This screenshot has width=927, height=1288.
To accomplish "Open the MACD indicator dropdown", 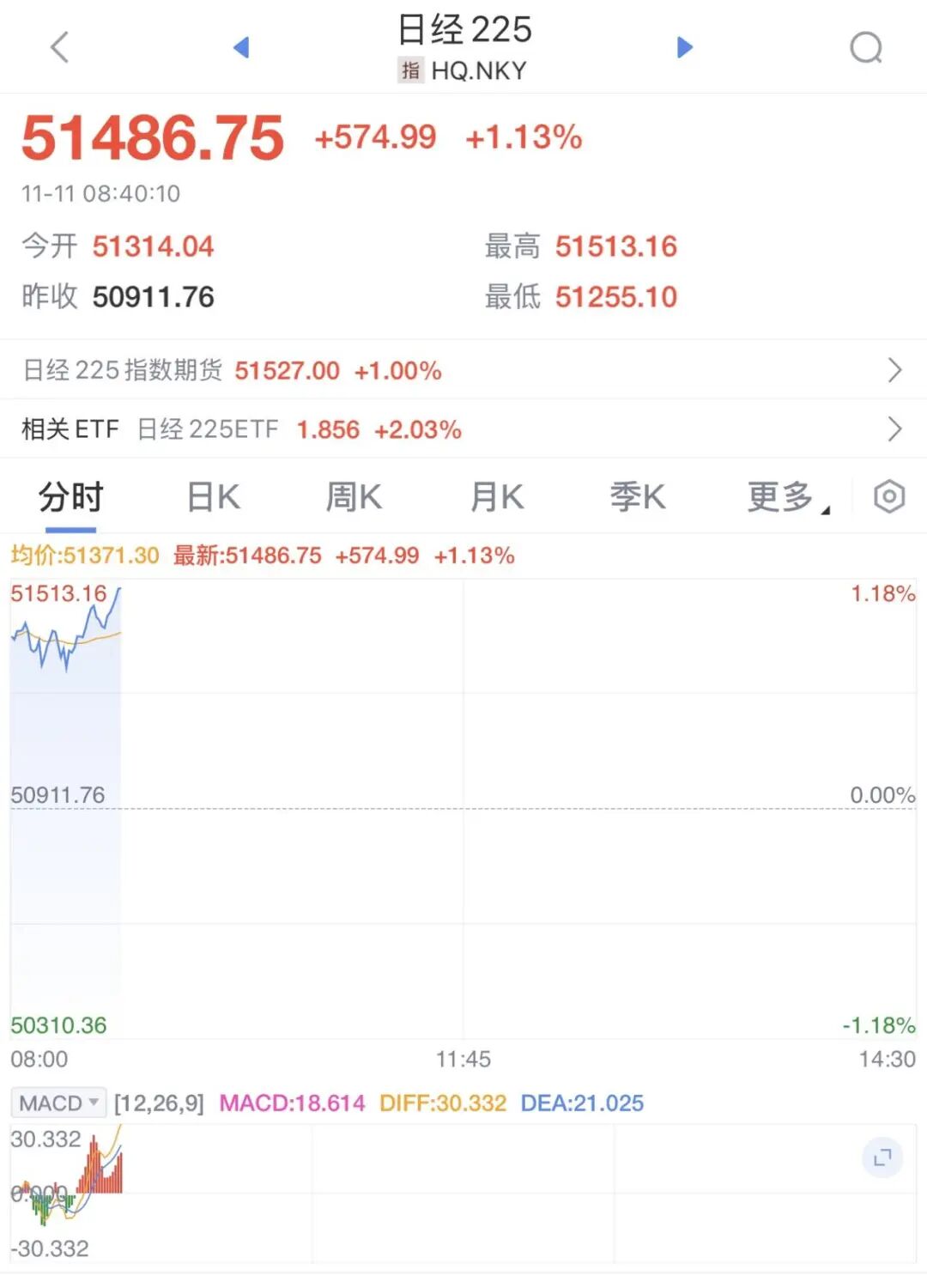I will point(58,1103).
